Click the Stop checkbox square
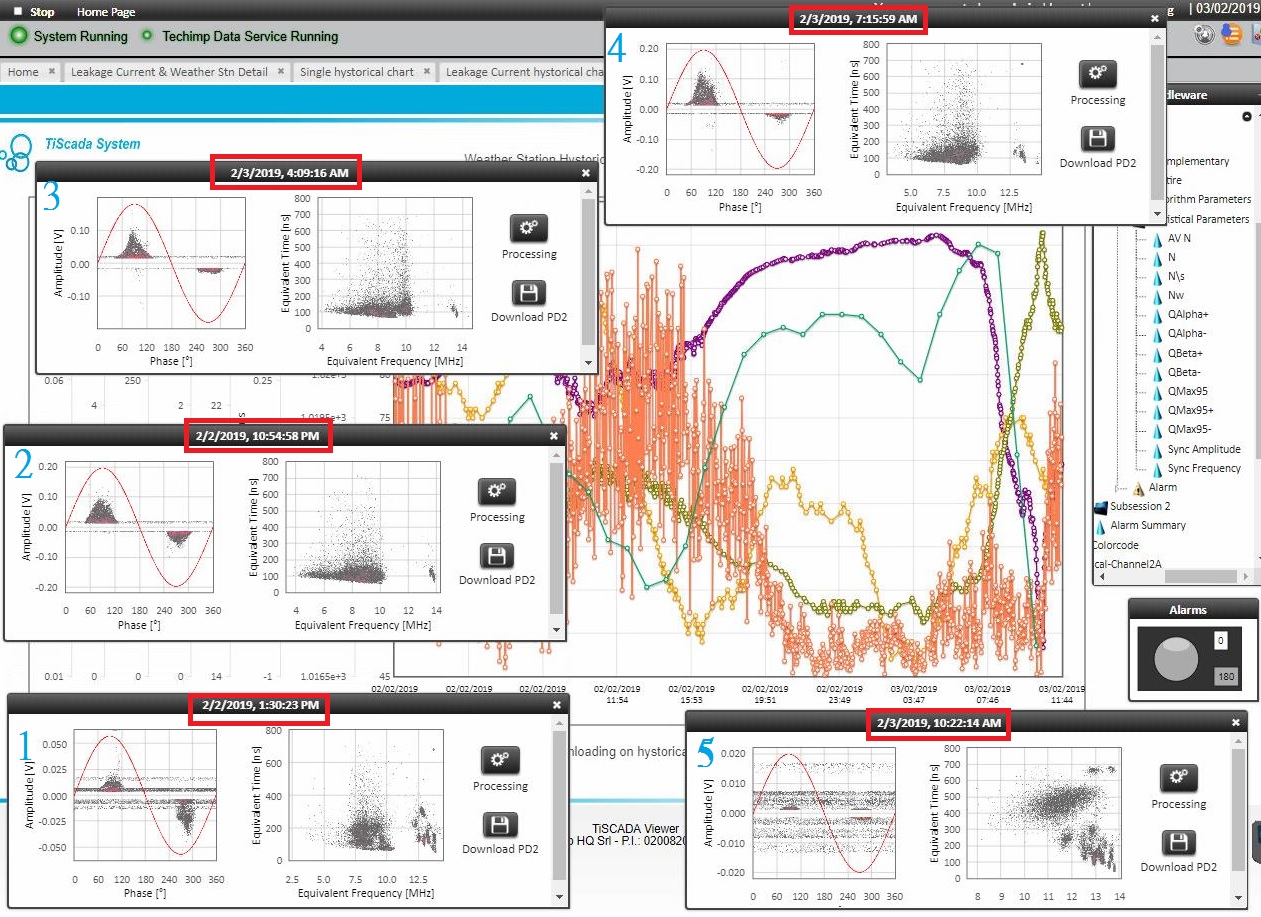This screenshot has width=1261, height=917. (18, 12)
